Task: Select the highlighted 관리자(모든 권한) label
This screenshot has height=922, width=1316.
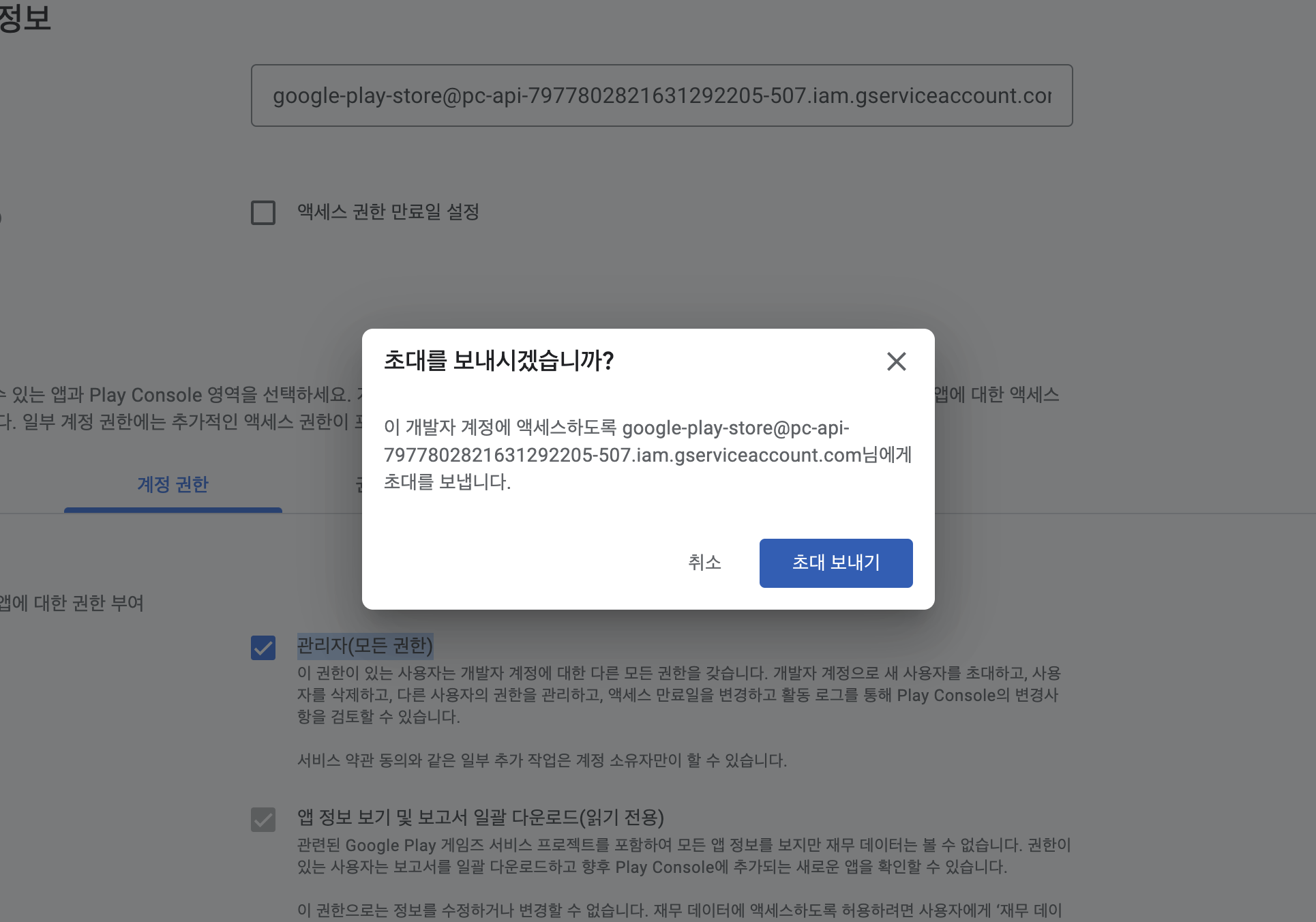Action: click(x=365, y=645)
